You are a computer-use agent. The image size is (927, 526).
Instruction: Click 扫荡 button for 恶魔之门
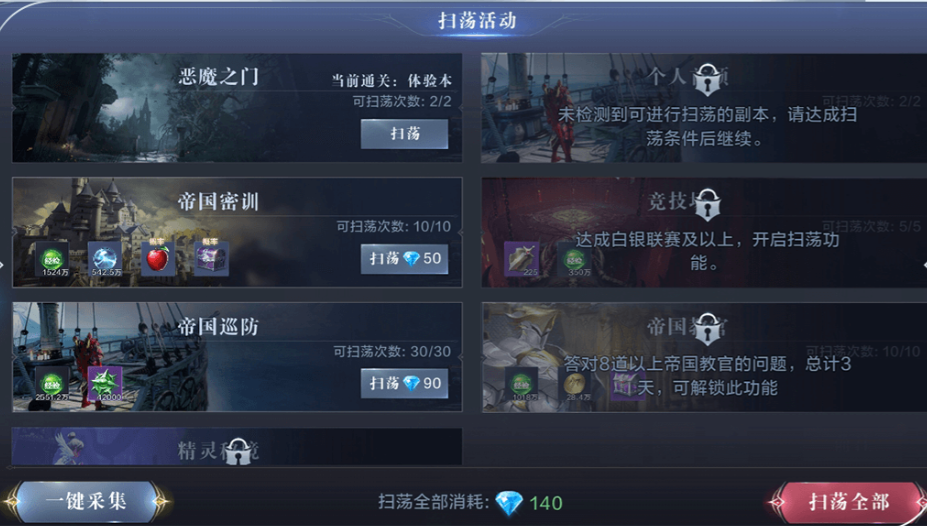coord(404,134)
